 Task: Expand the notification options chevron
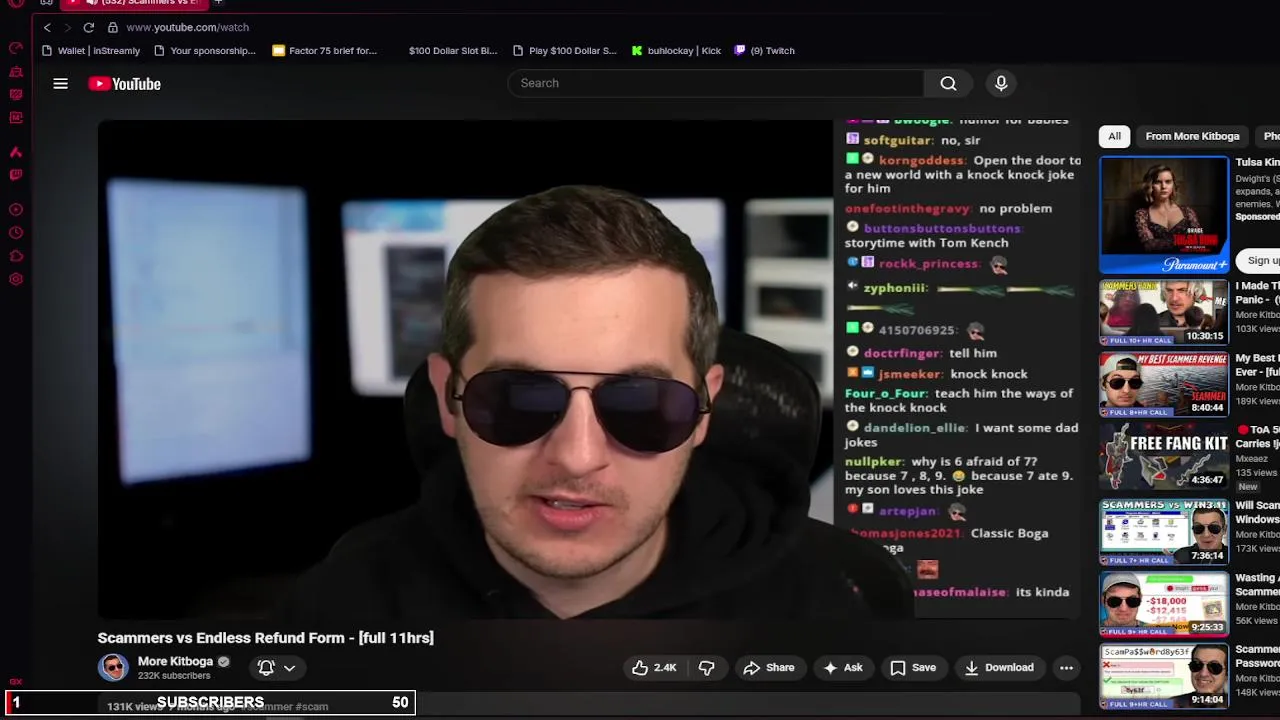click(289, 667)
